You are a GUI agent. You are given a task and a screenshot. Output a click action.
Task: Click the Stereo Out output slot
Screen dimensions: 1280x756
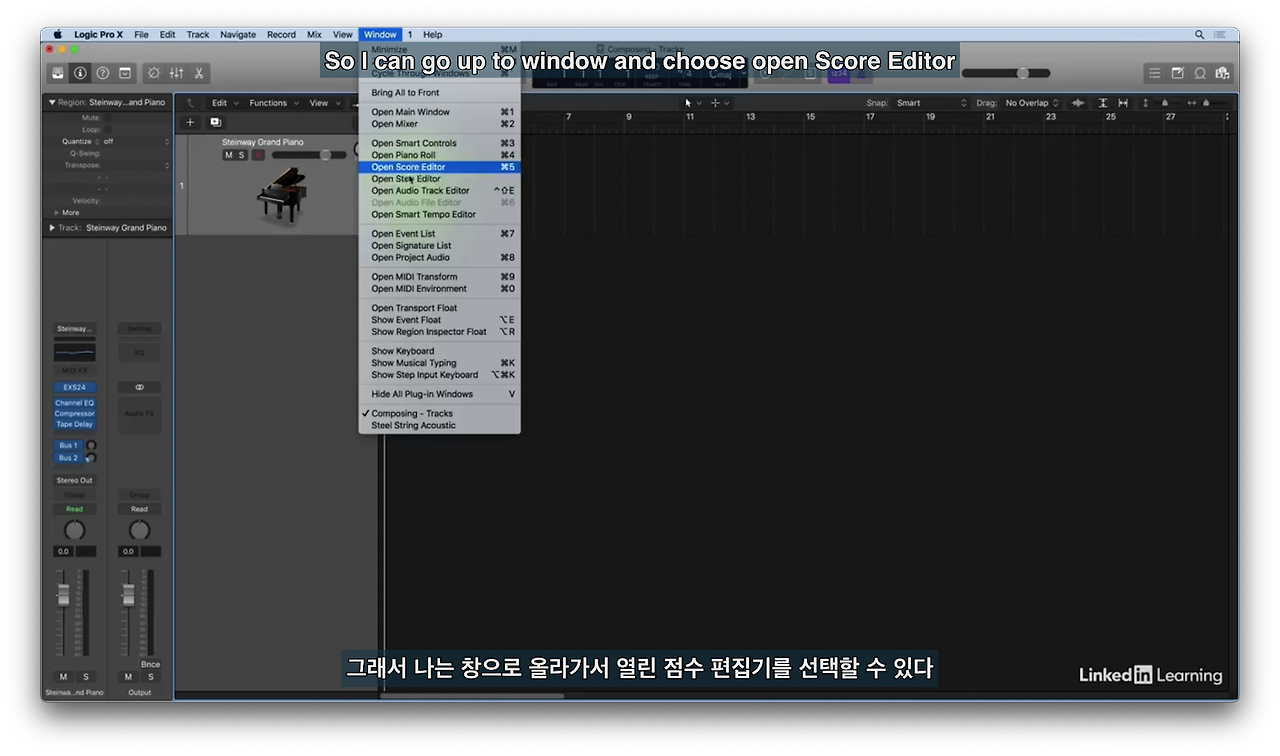click(74, 480)
